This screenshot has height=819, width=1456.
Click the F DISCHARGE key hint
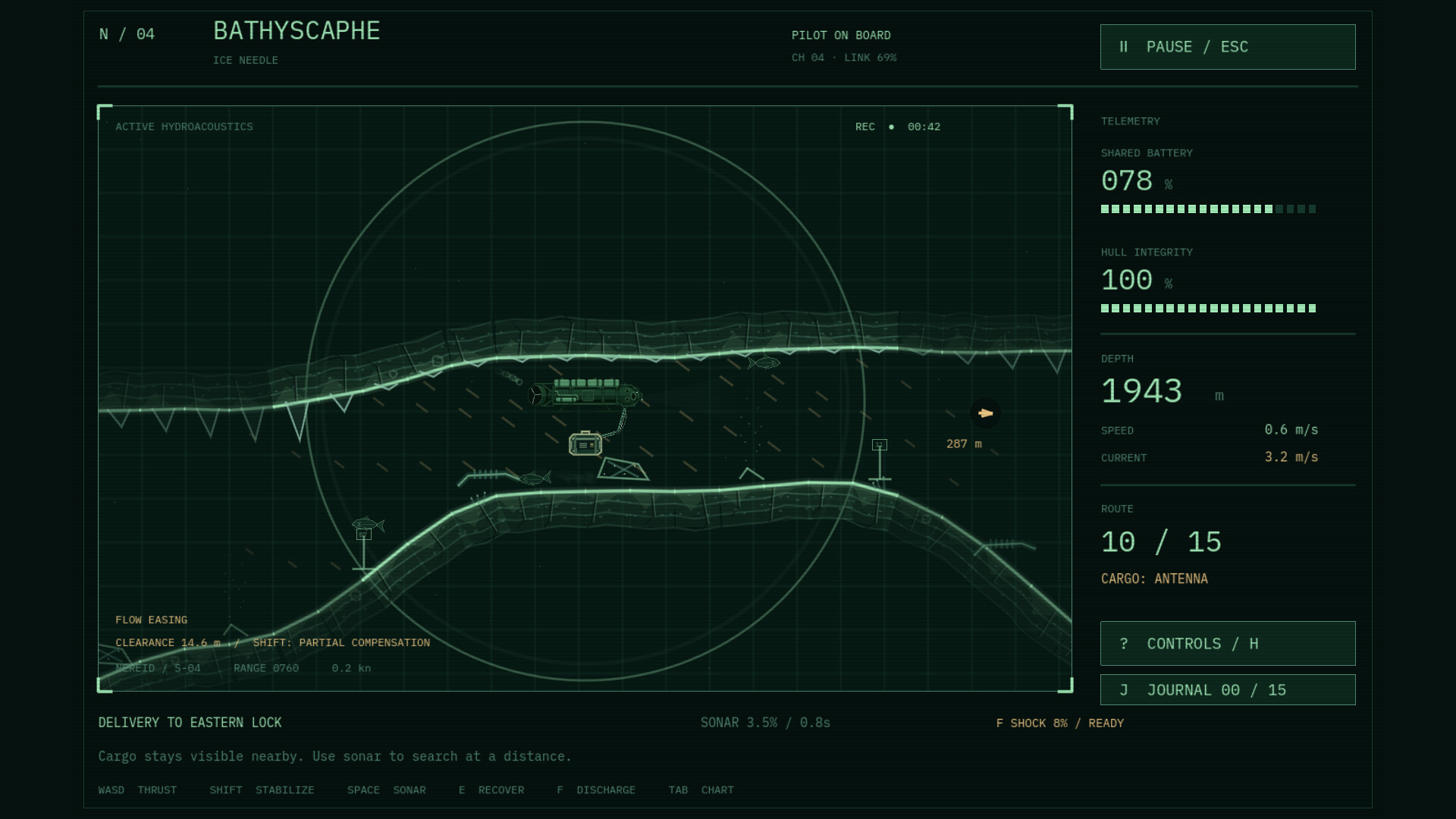(596, 790)
